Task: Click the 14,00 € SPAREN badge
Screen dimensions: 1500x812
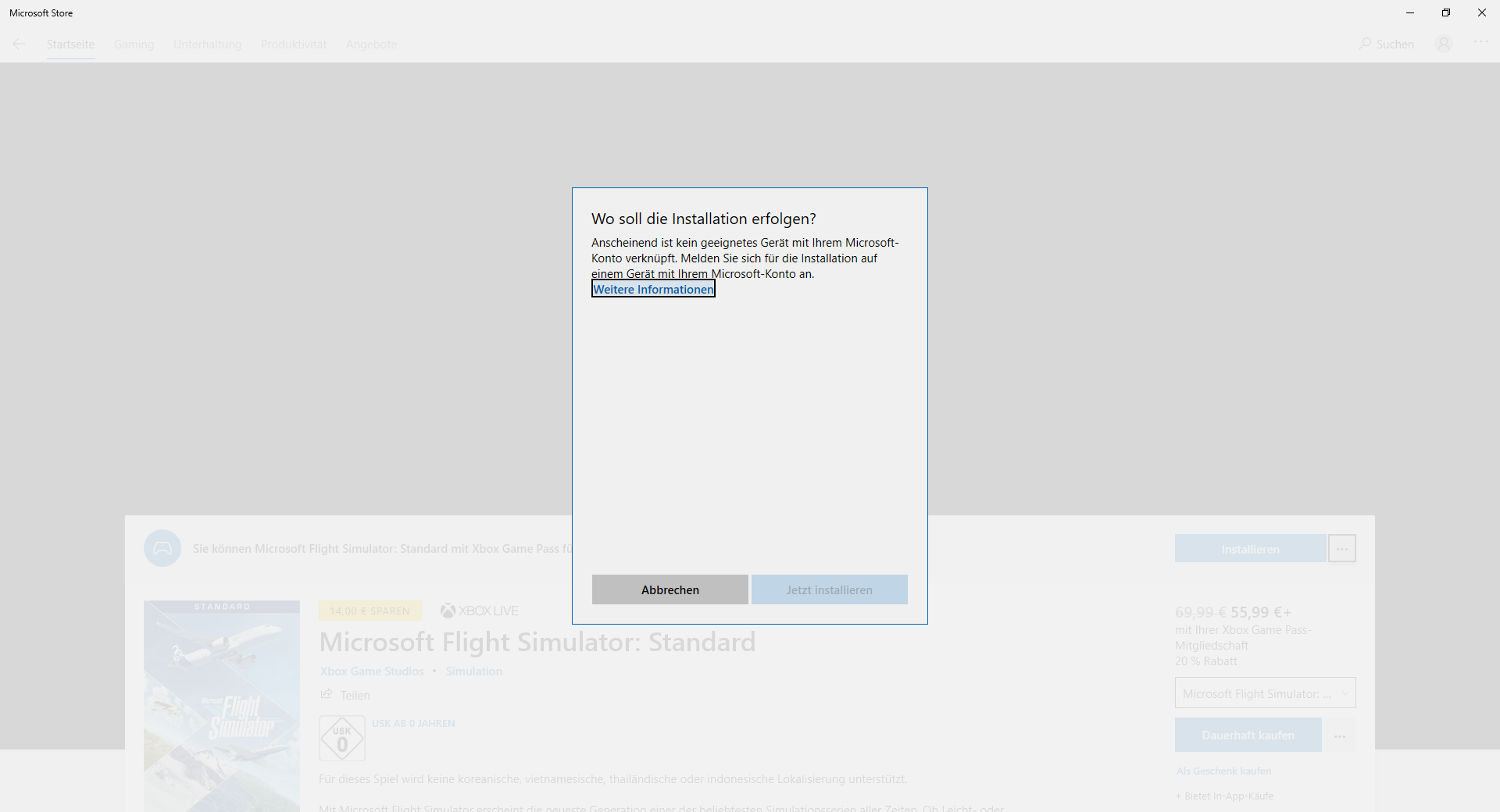Action: (x=370, y=611)
